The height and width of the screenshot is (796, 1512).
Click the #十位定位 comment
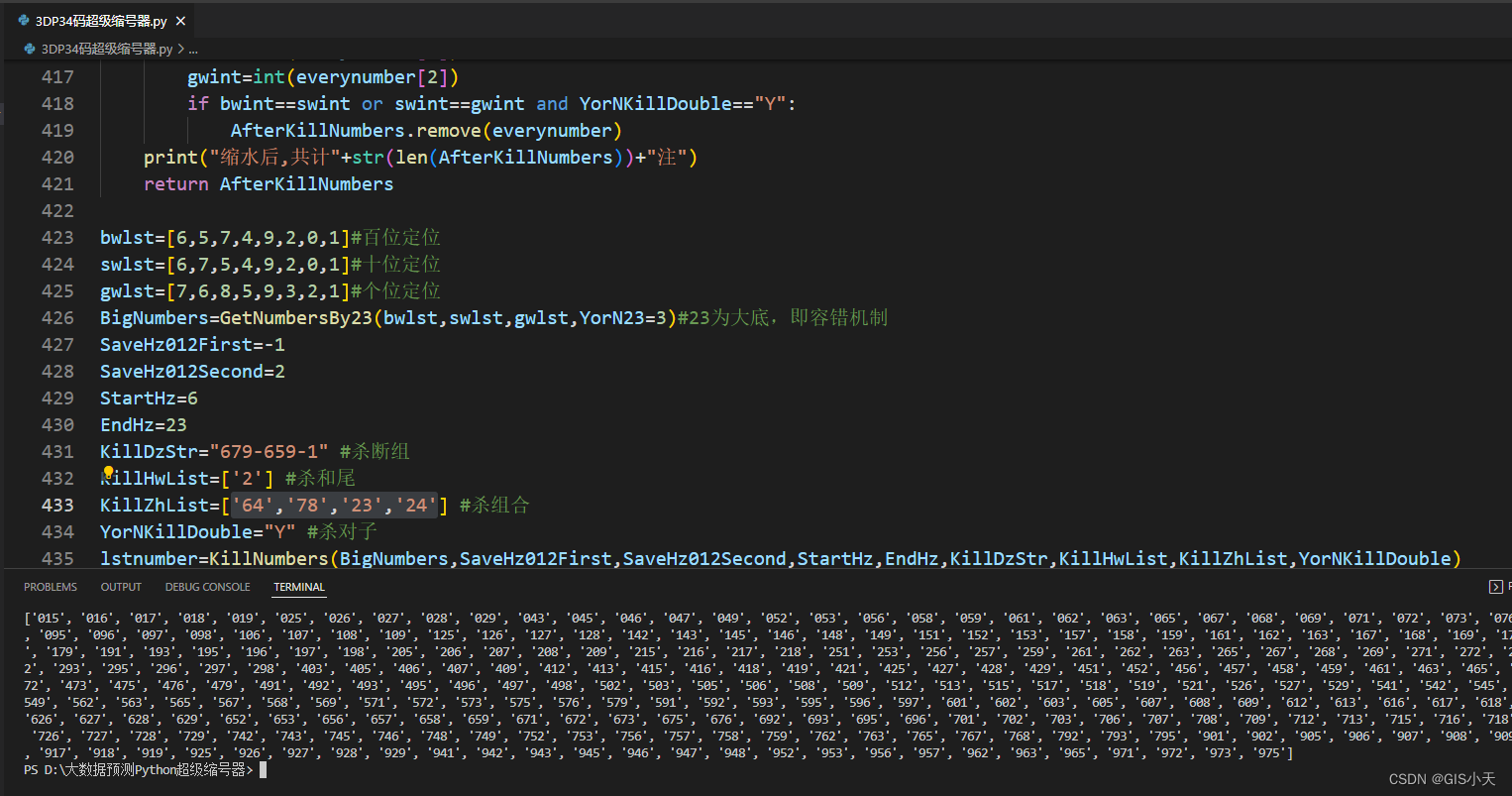point(396,265)
